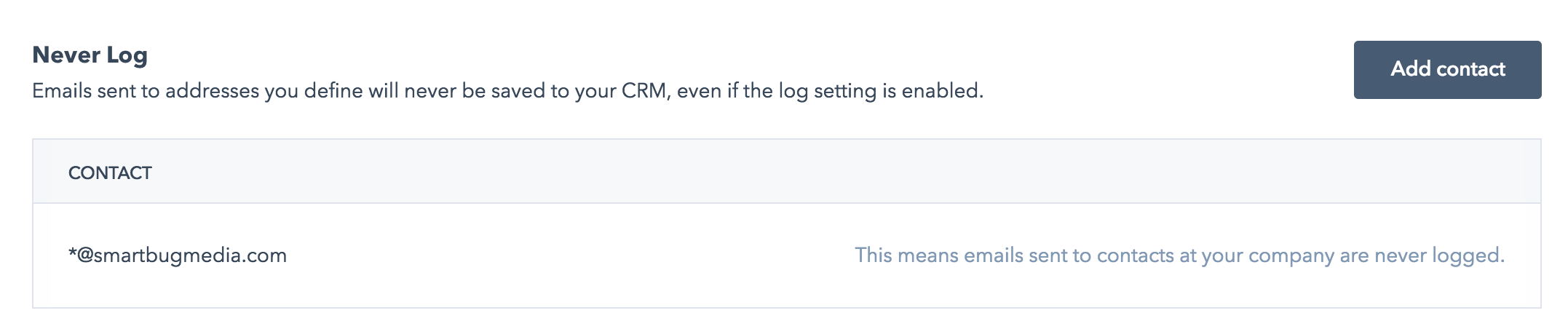Click the Never Log description sentence
Image resolution: width=1568 pixels, height=329 pixels.
[x=508, y=91]
